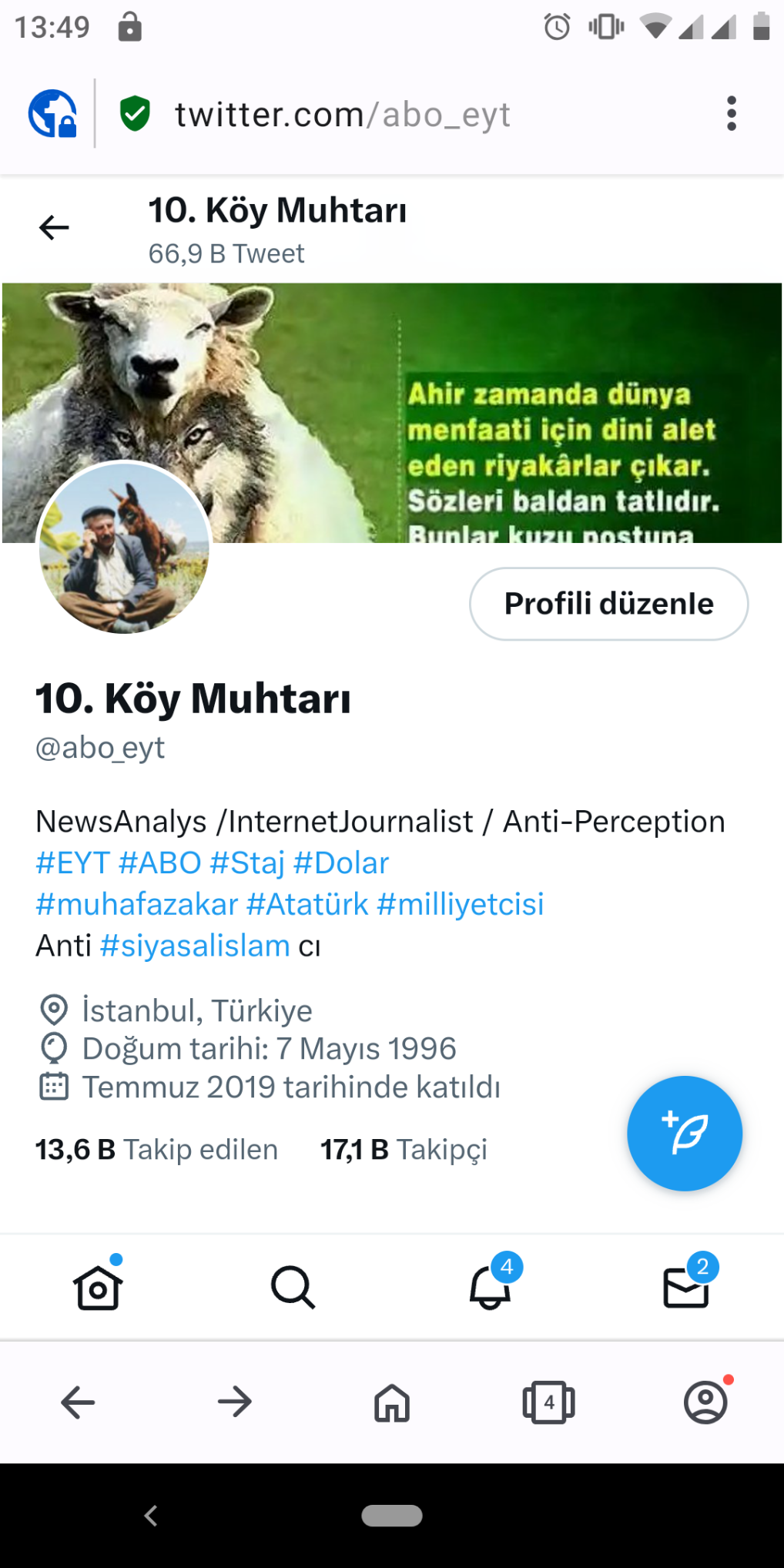Tap the Twitter back arrow beside profile name
Screen dimensions: 784x1568
[54, 228]
